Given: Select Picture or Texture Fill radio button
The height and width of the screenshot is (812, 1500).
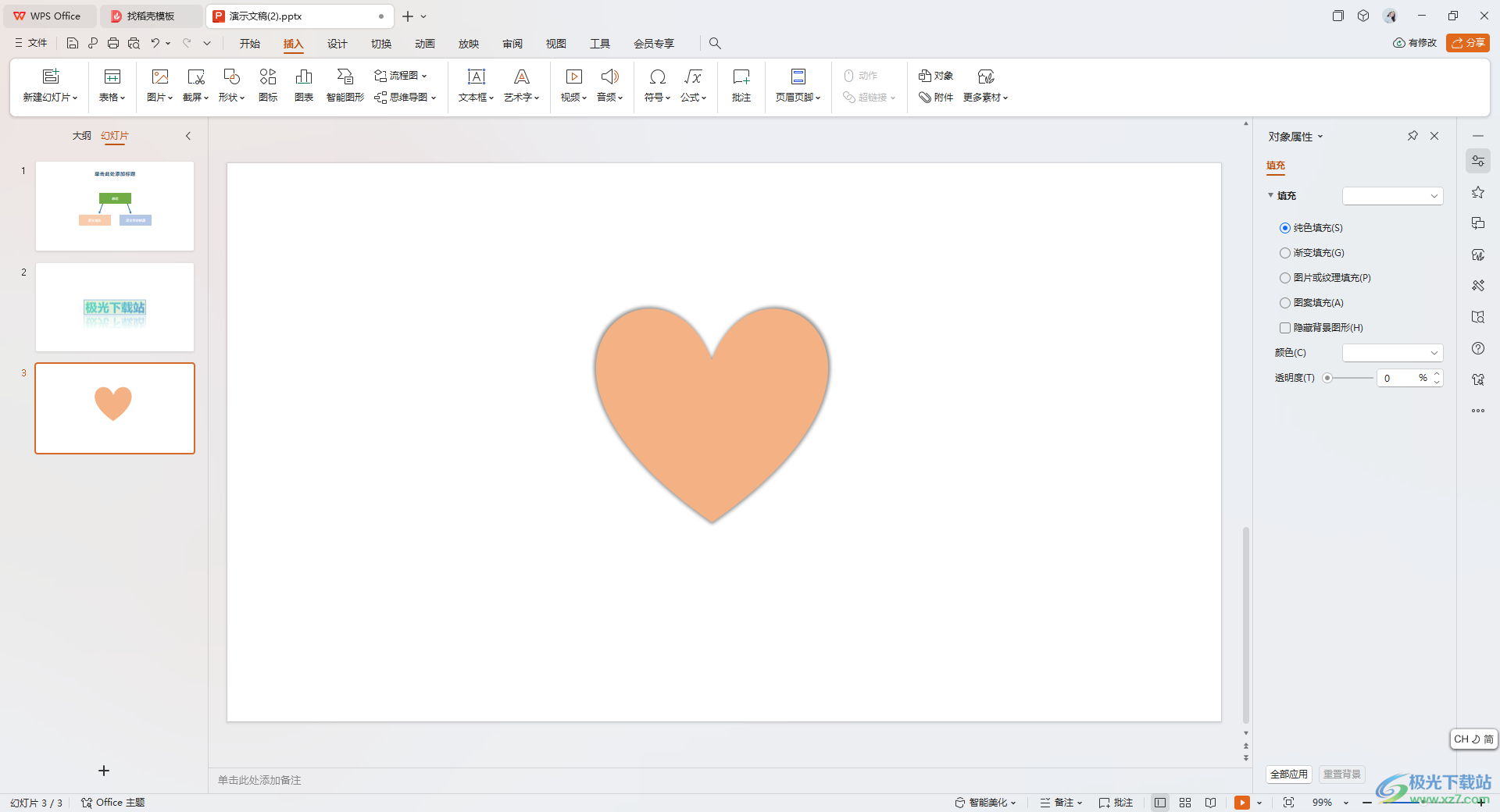Looking at the screenshot, I should point(1285,278).
